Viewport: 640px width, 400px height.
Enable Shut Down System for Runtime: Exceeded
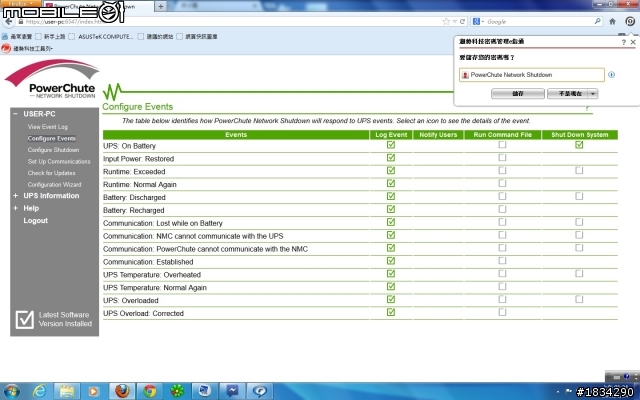[579, 171]
